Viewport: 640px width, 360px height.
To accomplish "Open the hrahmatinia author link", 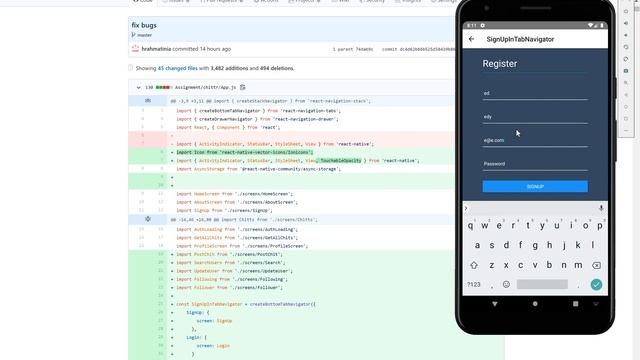I will (x=156, y=49).
